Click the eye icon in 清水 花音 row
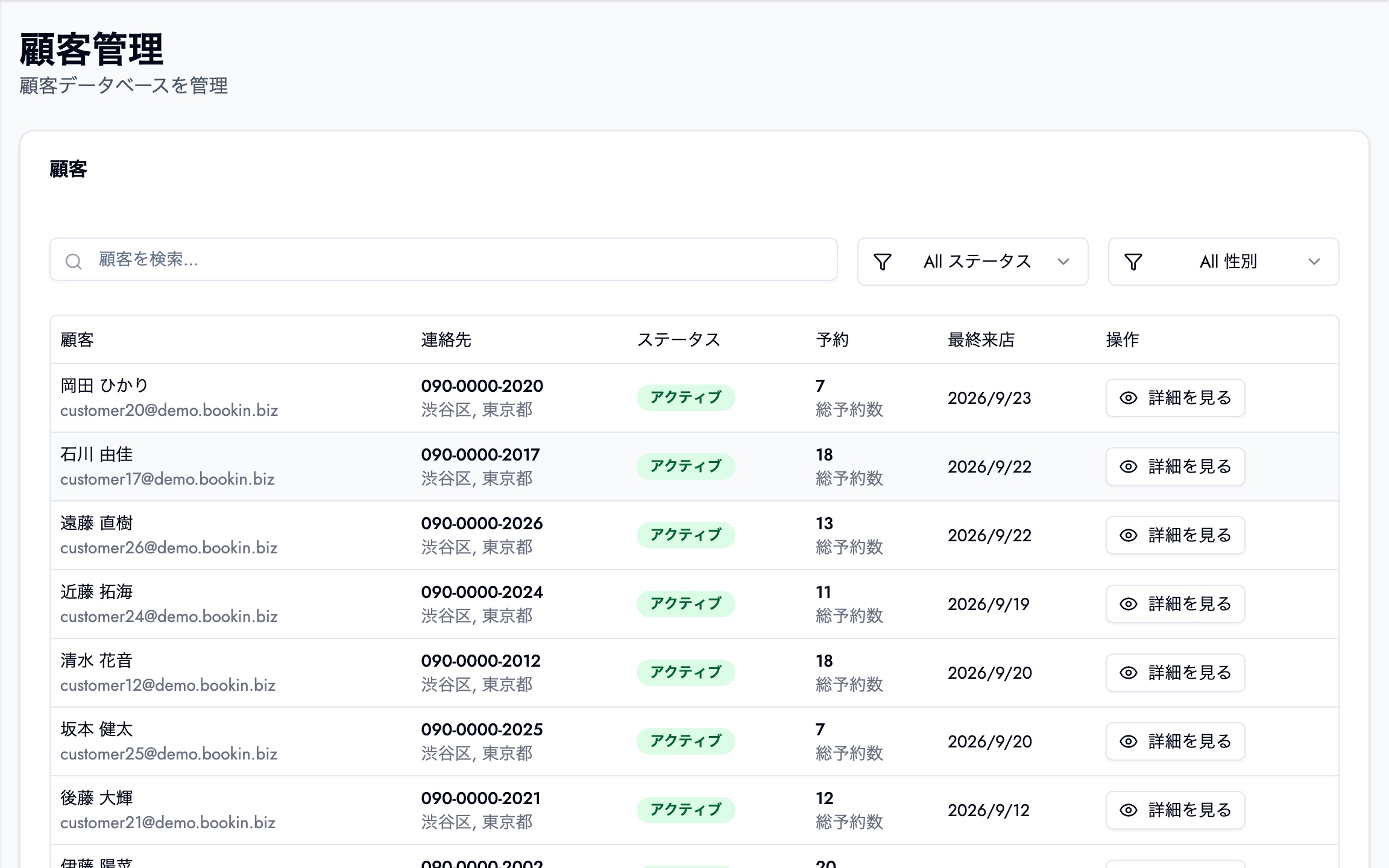Viewport: 1389px width, 868px height. click(1129, 673)
